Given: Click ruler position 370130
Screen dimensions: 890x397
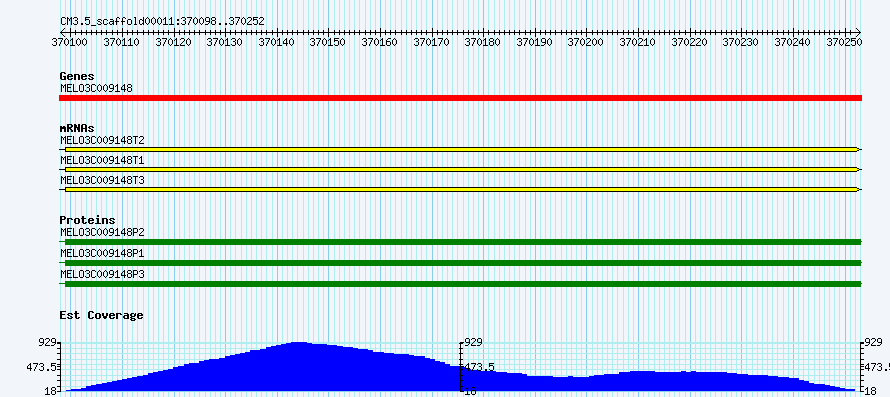Looking at the screenshot, I should (225, 42).
